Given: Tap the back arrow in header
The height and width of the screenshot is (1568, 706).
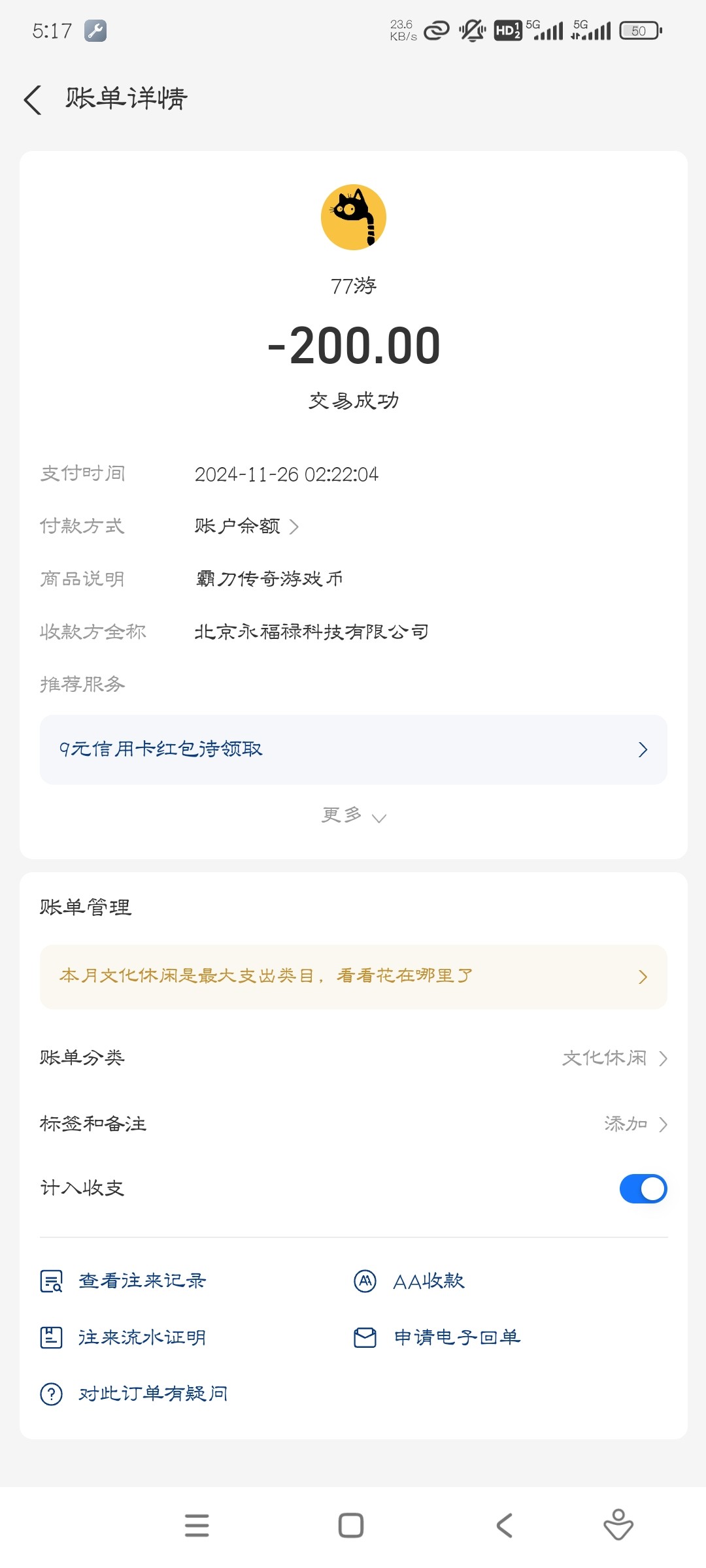Looking at the screenshot, I should tap(33, 100).
